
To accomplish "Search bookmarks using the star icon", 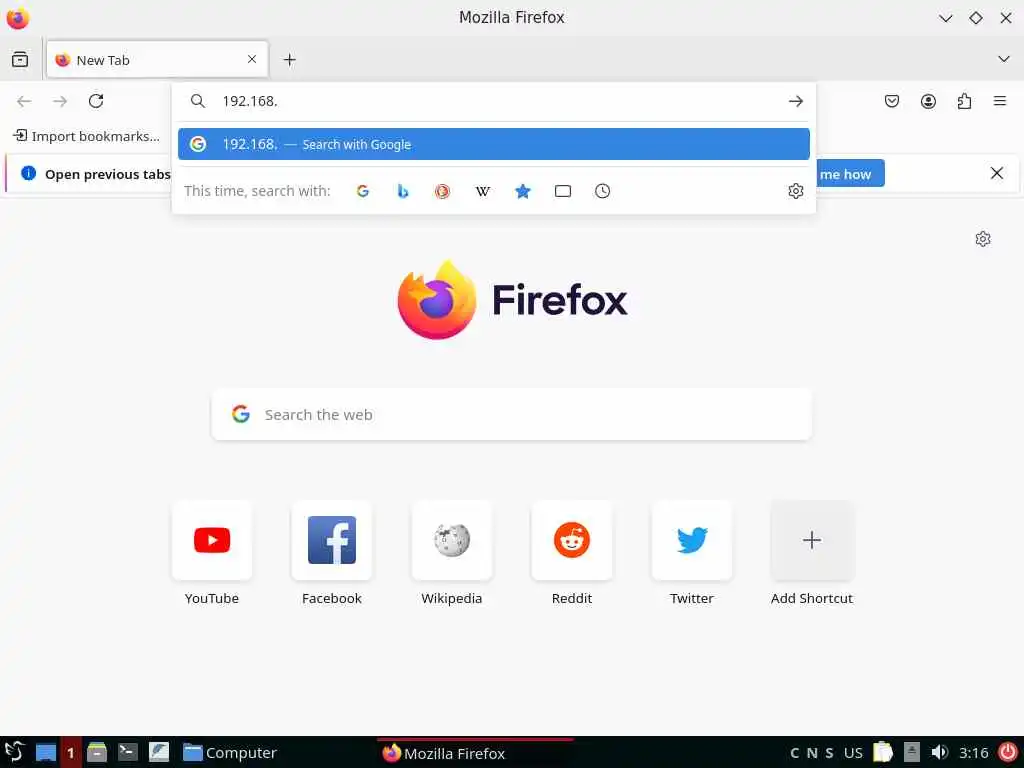I will [522, 191].
